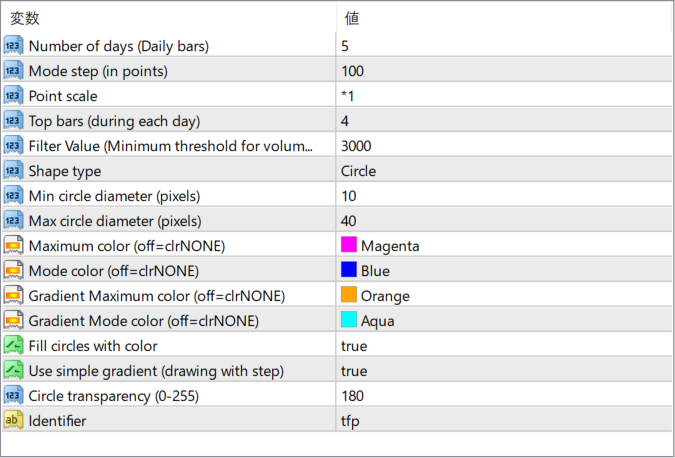Click the integer icon beside Number of days
This screenshot has width=675, height=458.
pos(14,46)
